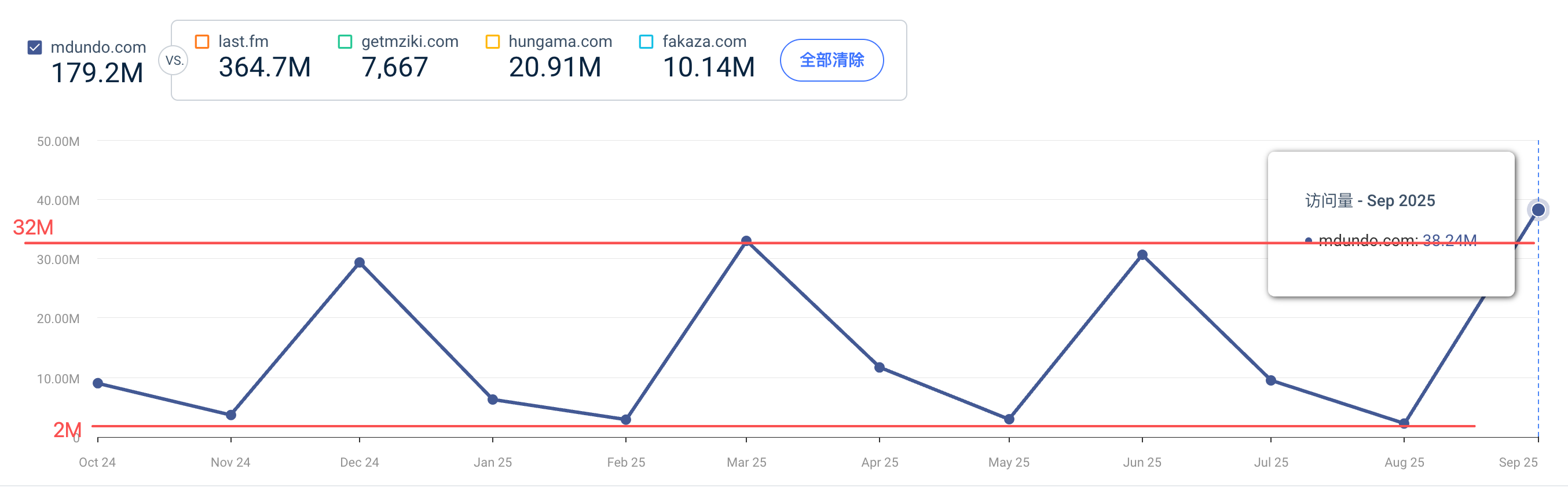Click the 全部清除 button
Viewport: 1568px width, 491px height.
831,60
